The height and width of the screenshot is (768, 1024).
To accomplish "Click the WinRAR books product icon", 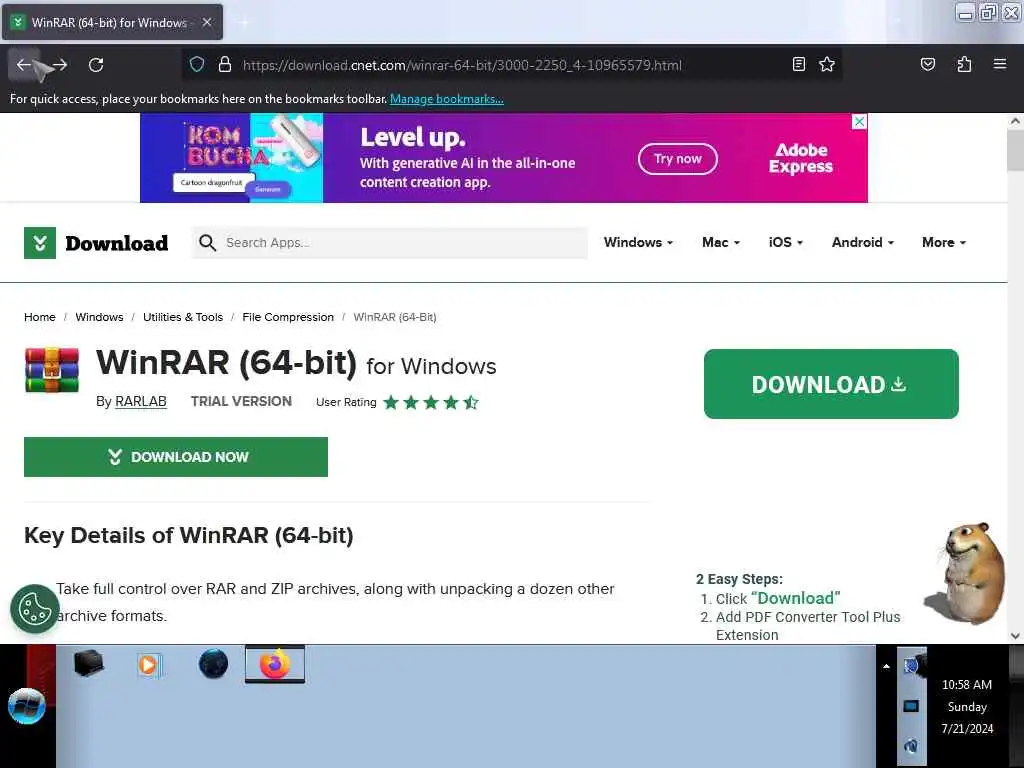I will click(52, 370).
